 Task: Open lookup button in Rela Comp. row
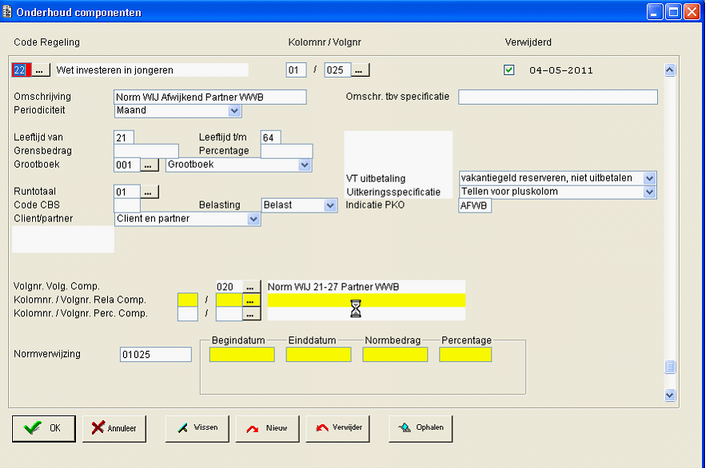point(251,300)
